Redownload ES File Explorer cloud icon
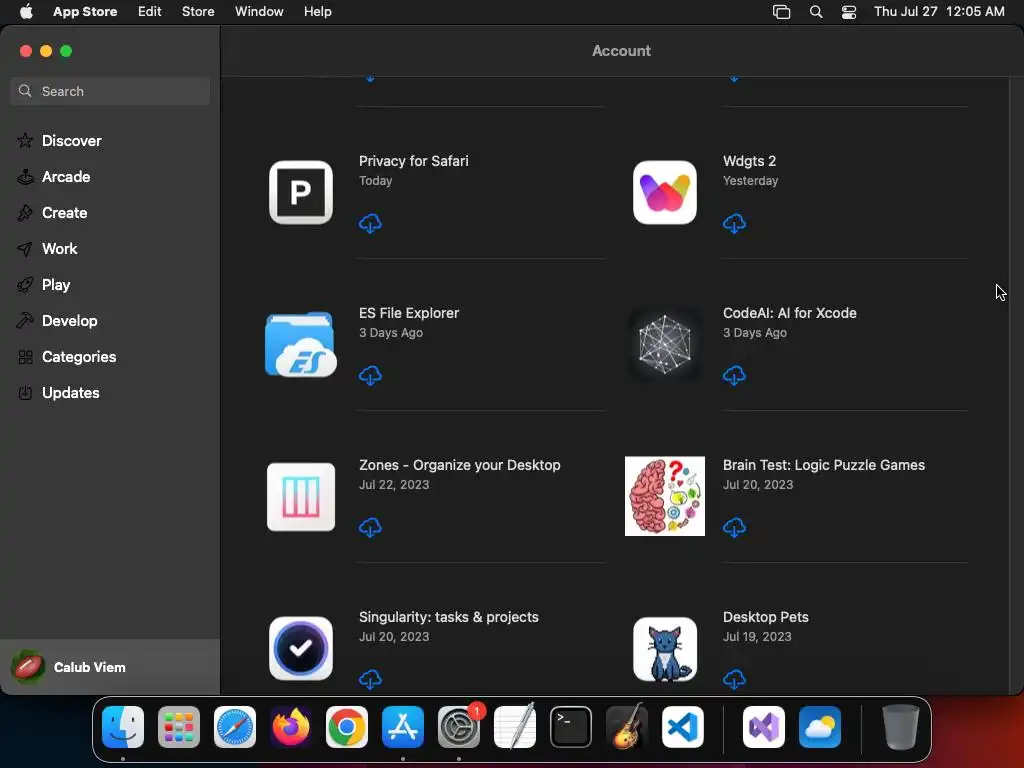Screen dimensions: 1024x768 370,376
